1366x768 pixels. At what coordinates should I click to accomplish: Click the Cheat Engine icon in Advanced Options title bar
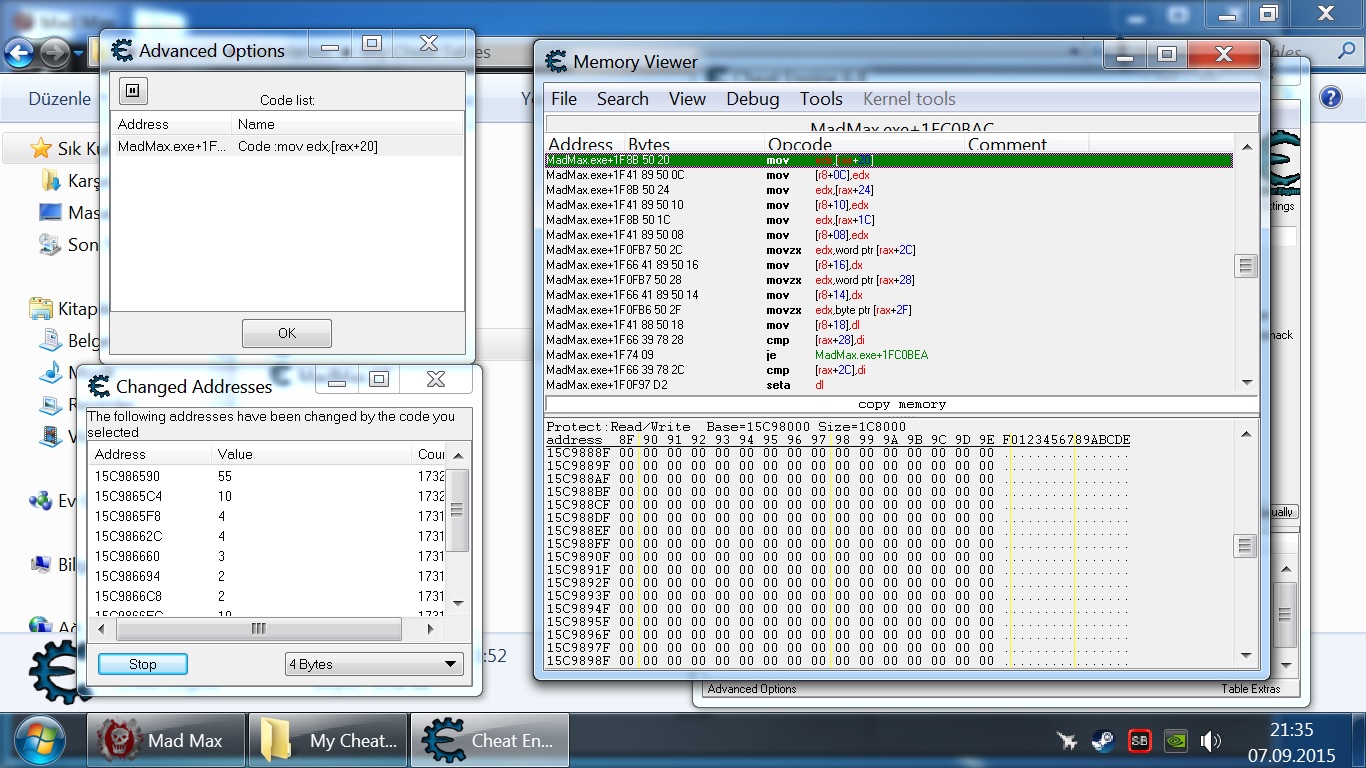[122, 50]
